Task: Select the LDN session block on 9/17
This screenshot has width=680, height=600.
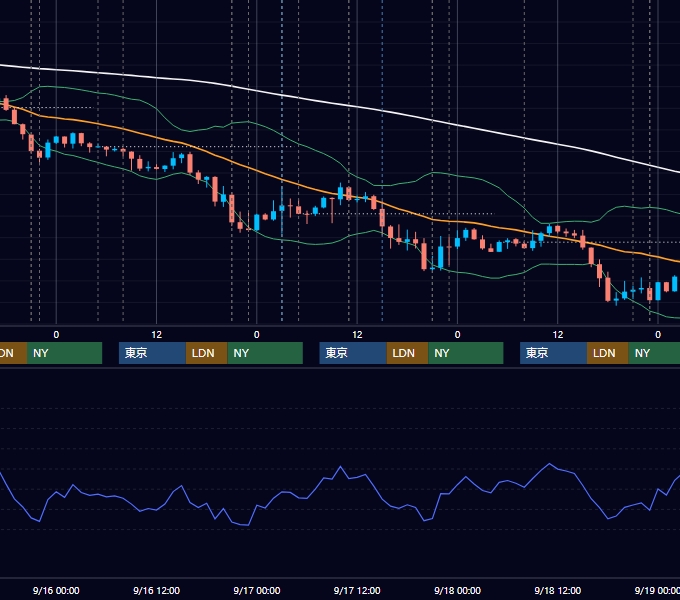Action: 407,353
